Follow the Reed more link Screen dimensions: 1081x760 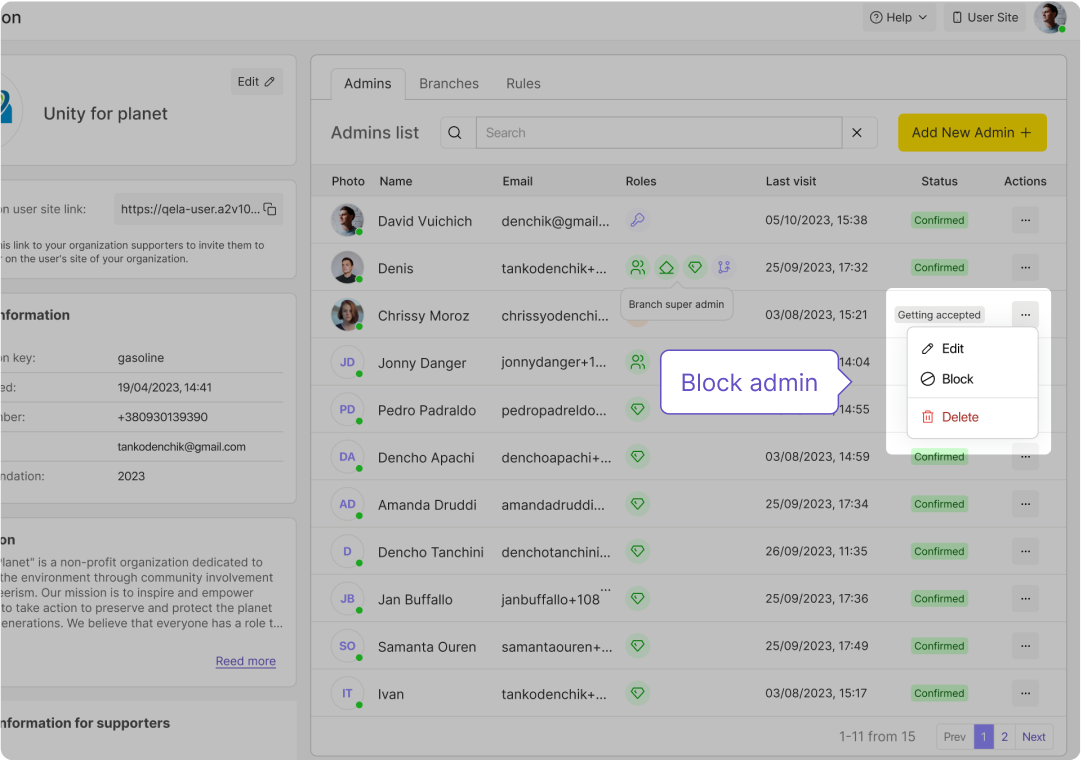pos(245,661)
